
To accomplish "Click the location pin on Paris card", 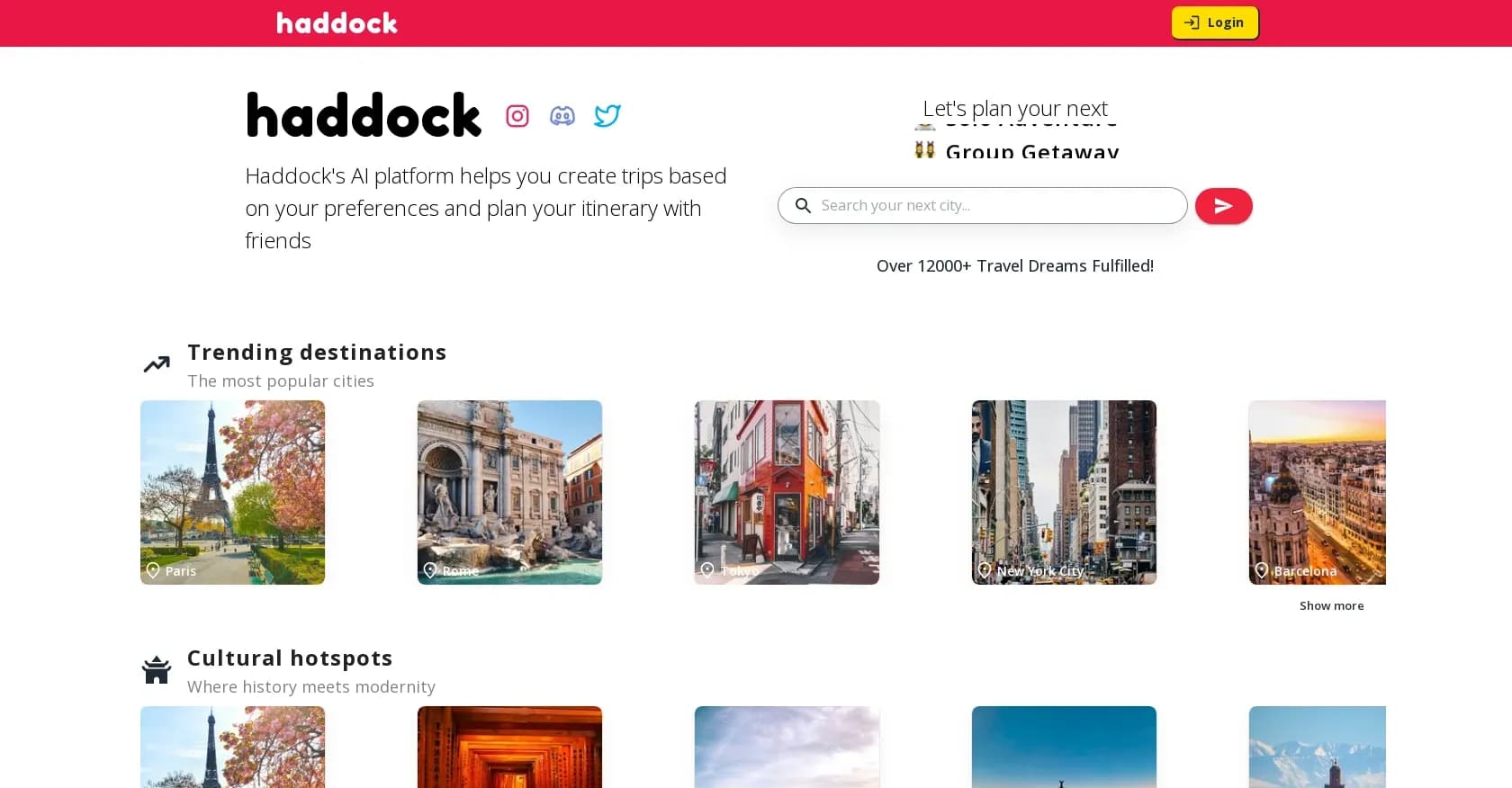I will (153, 570).
